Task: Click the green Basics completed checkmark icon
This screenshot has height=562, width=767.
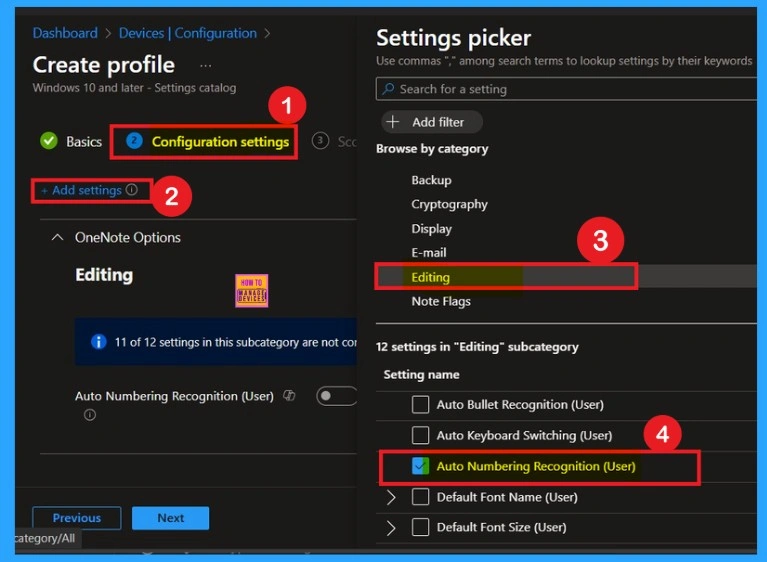Action: coord(48,141)
